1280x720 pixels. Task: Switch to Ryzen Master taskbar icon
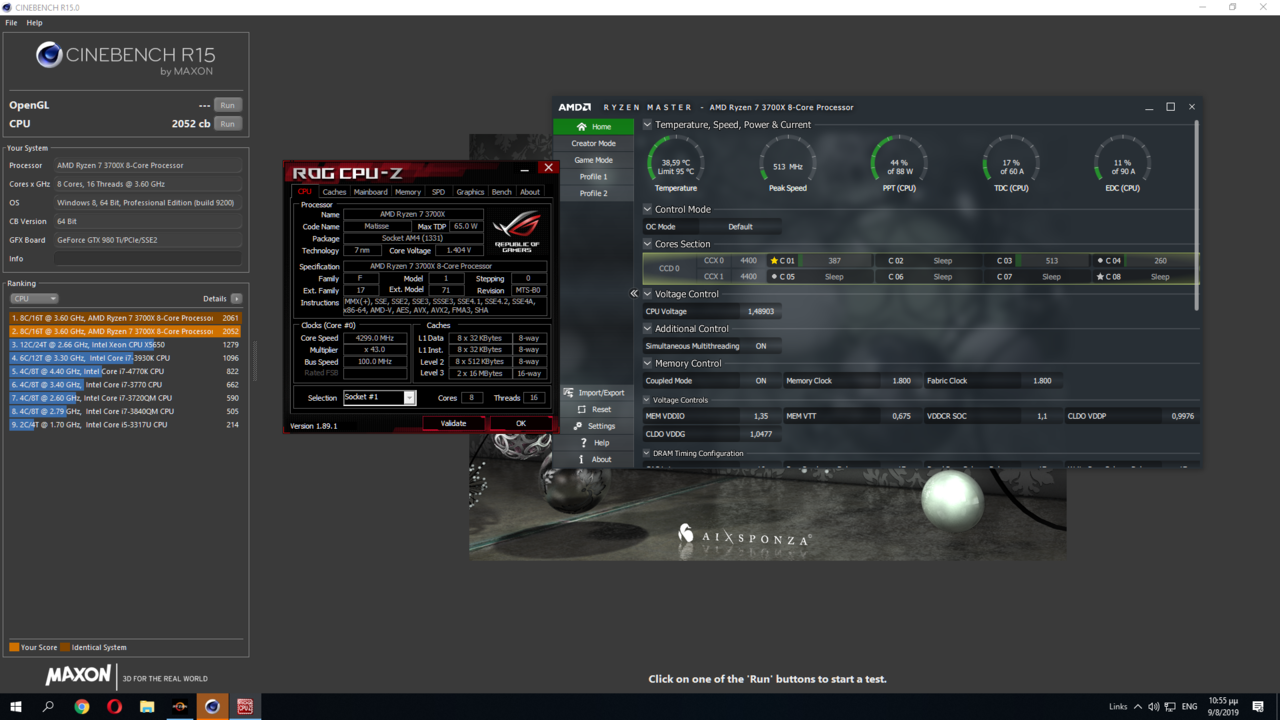point(180,707)
